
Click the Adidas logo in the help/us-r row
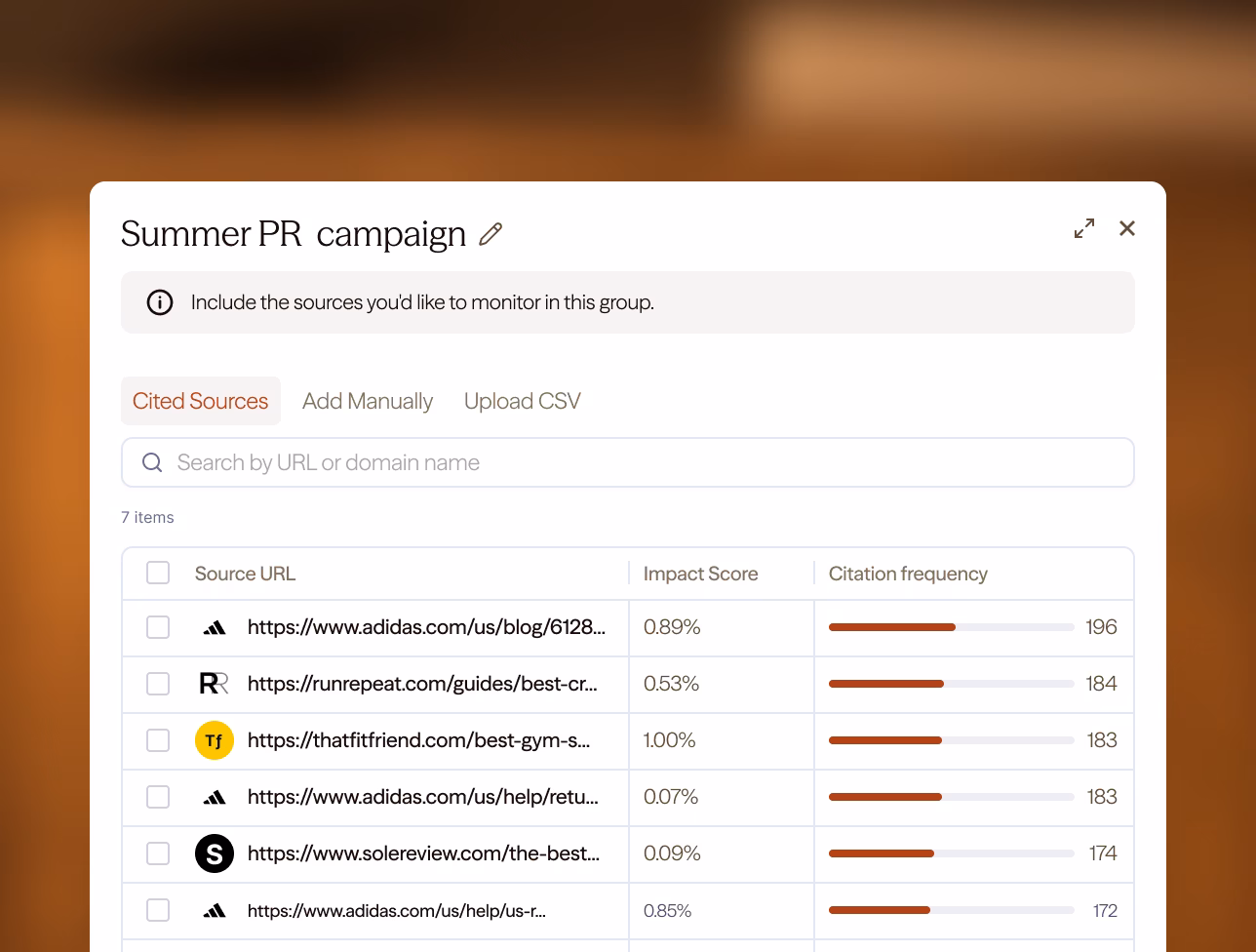[215, 910]
